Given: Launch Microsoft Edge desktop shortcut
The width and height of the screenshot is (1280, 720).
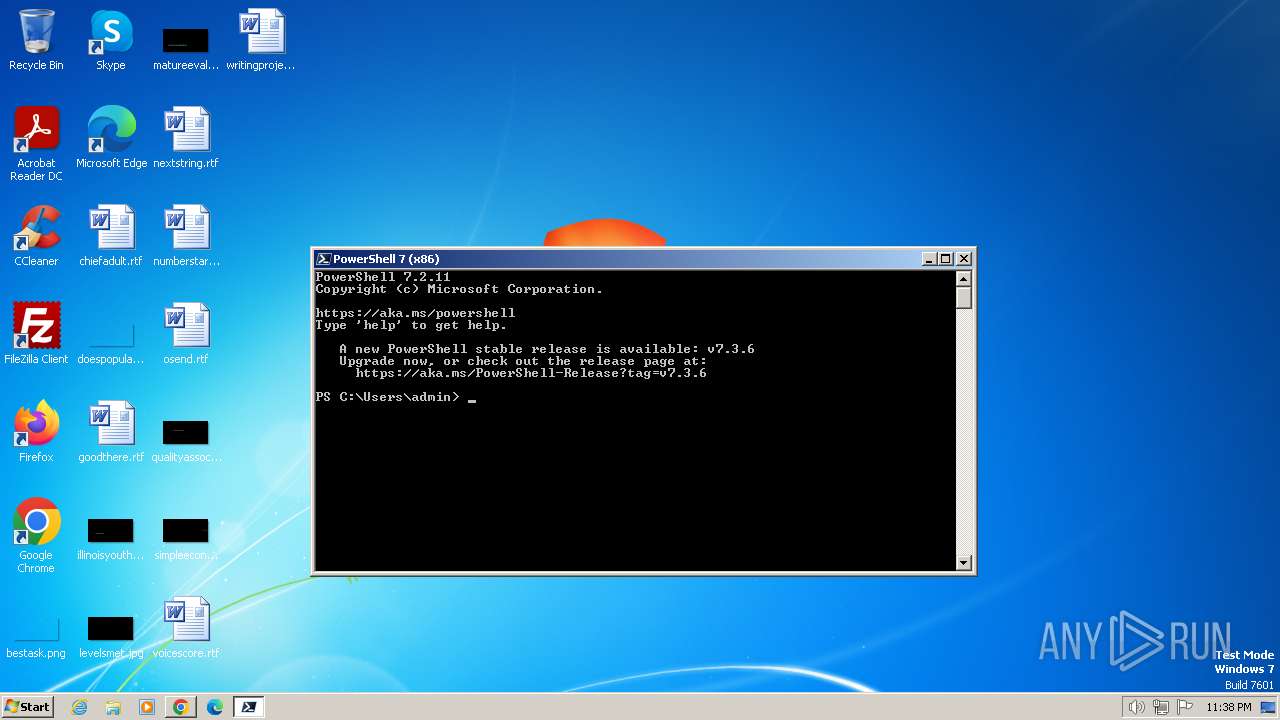Looking at the screenshot, I should tap(111, 137).
